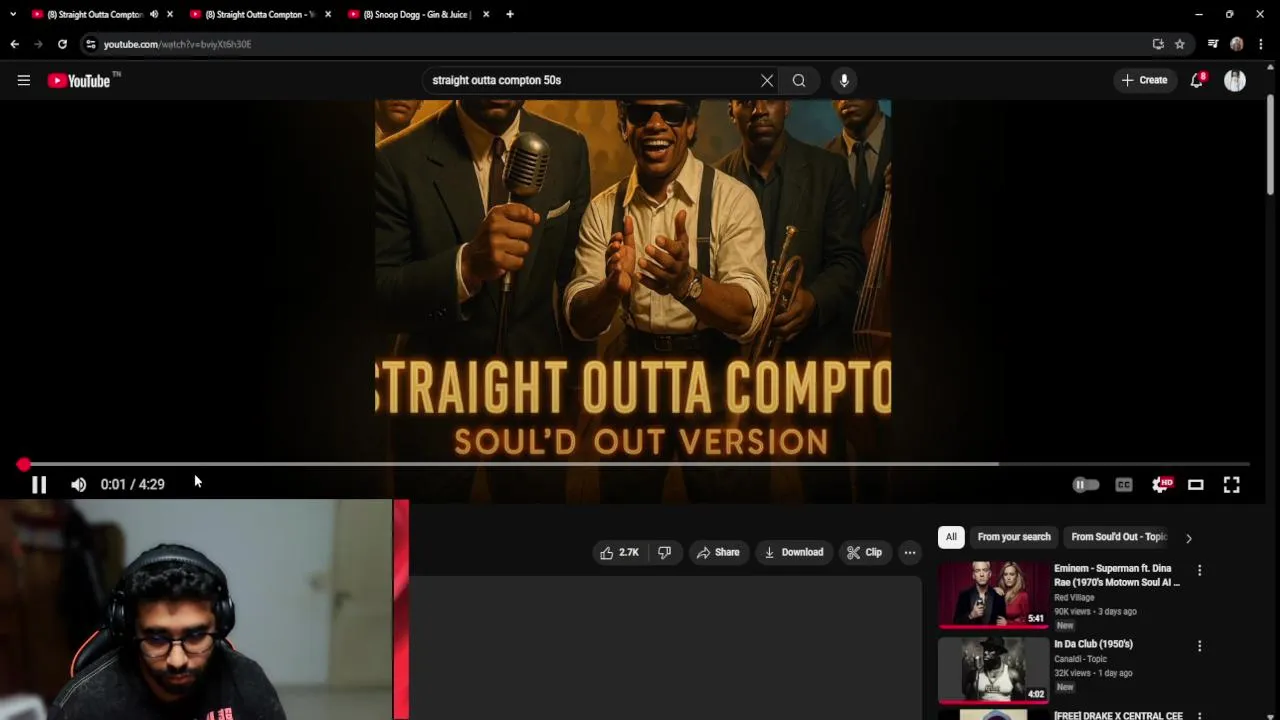This screenshot has width=1280, height=720.
Task: View site information in address bar
Action: pyautogui.click(x=90, y=44)
